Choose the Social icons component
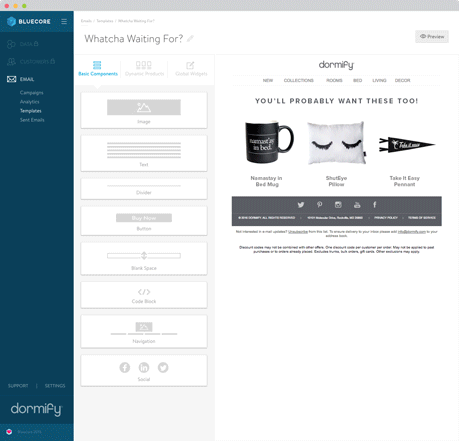Screen dimensions: 459x441 coord(144,371)
